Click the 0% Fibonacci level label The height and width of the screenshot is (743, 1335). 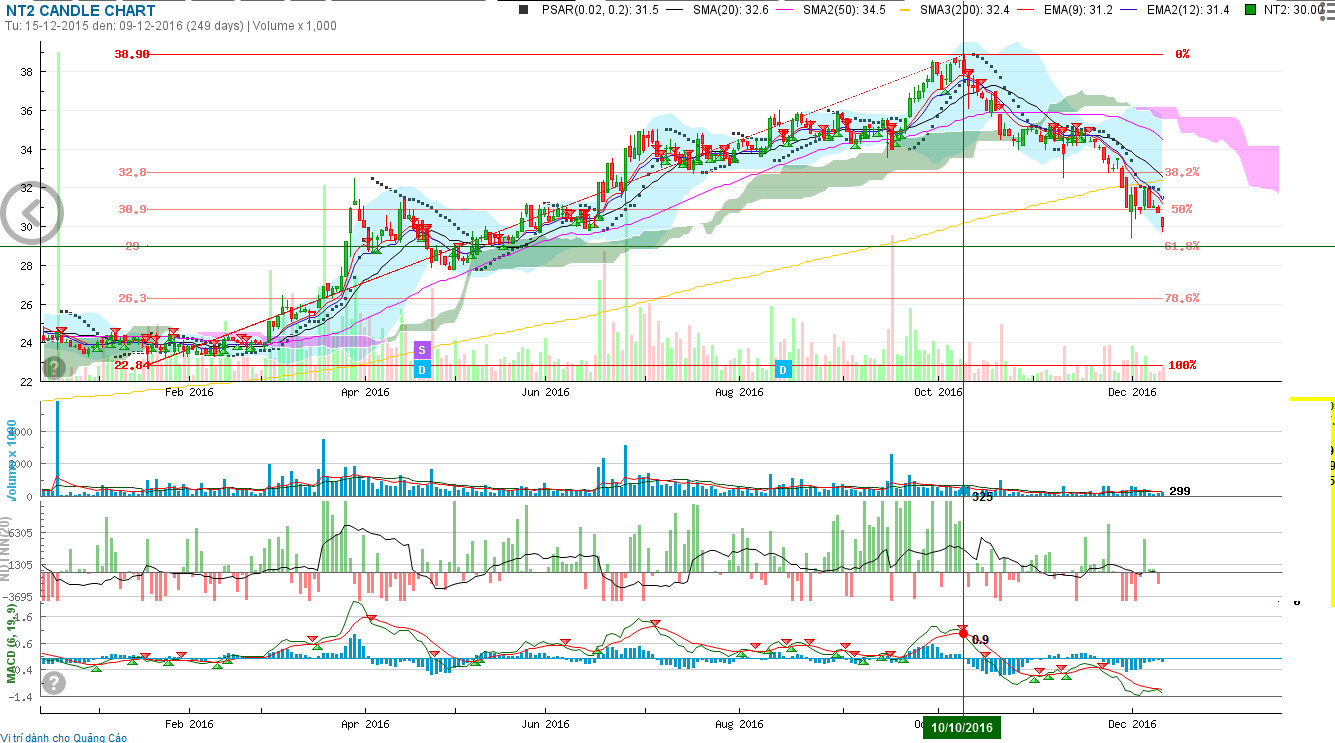[x=1182, y=54]
